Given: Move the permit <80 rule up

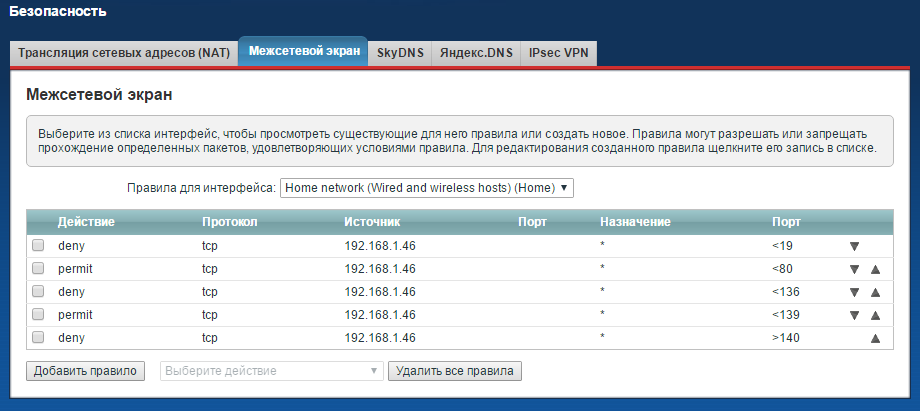Looking at the screenshot, I should click(875, 269).
